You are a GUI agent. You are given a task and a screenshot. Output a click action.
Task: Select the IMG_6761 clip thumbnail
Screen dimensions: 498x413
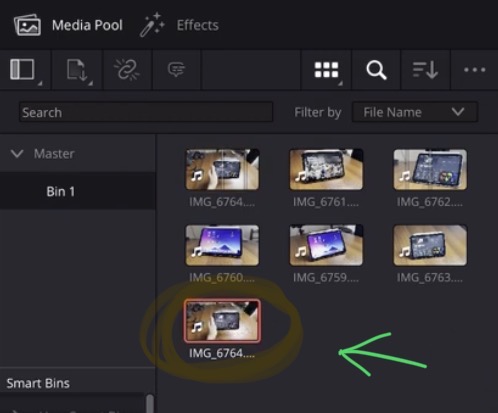pyautogui.click(x=326, y=169)
